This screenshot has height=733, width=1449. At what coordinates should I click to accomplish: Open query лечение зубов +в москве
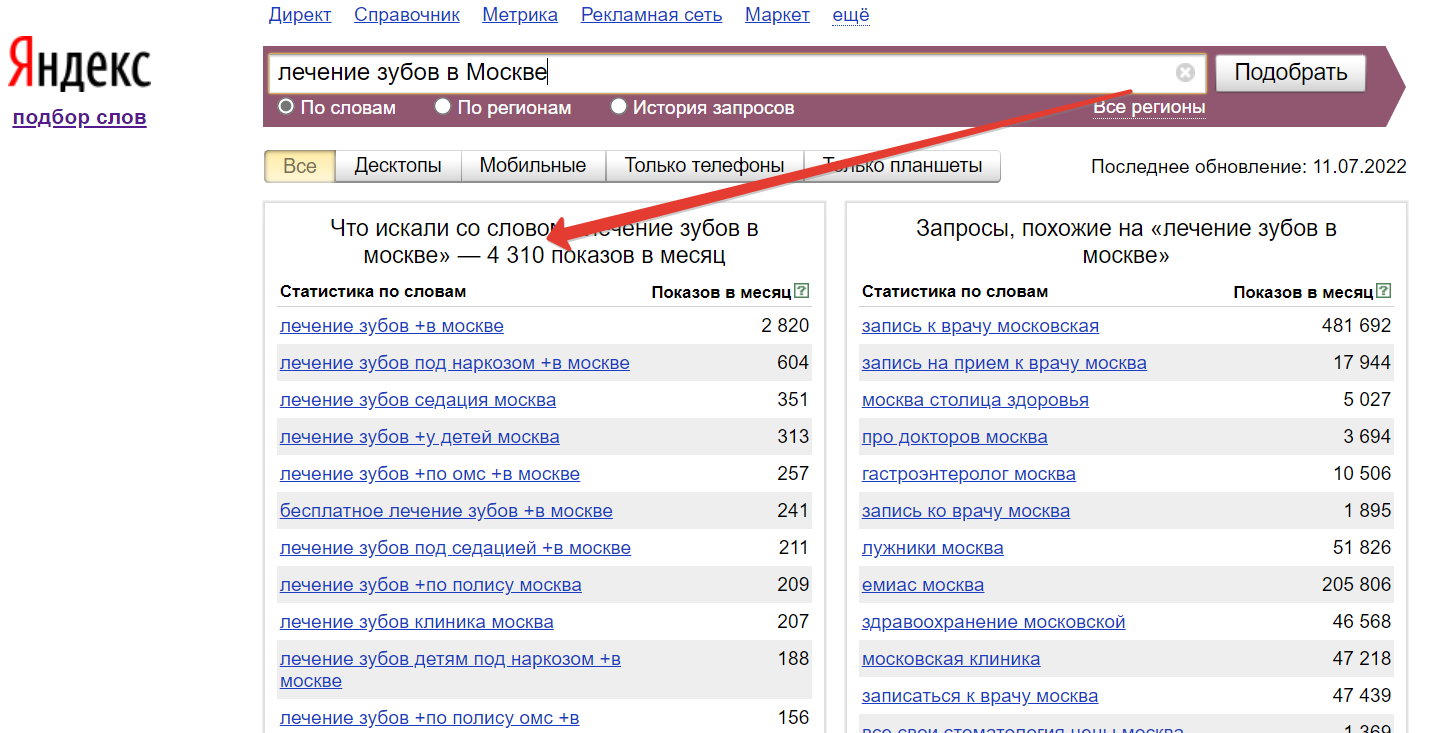coord(392,326)
